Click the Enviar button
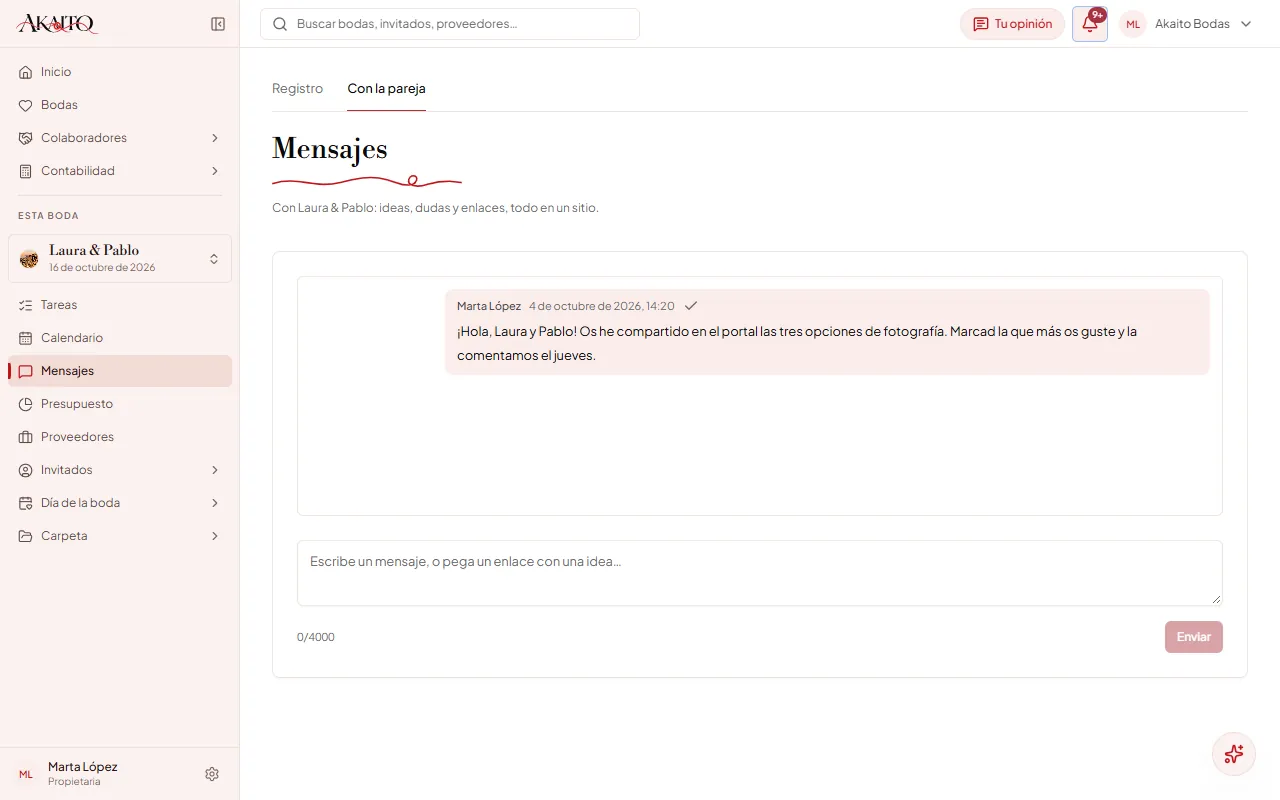 coord(1193,637)
